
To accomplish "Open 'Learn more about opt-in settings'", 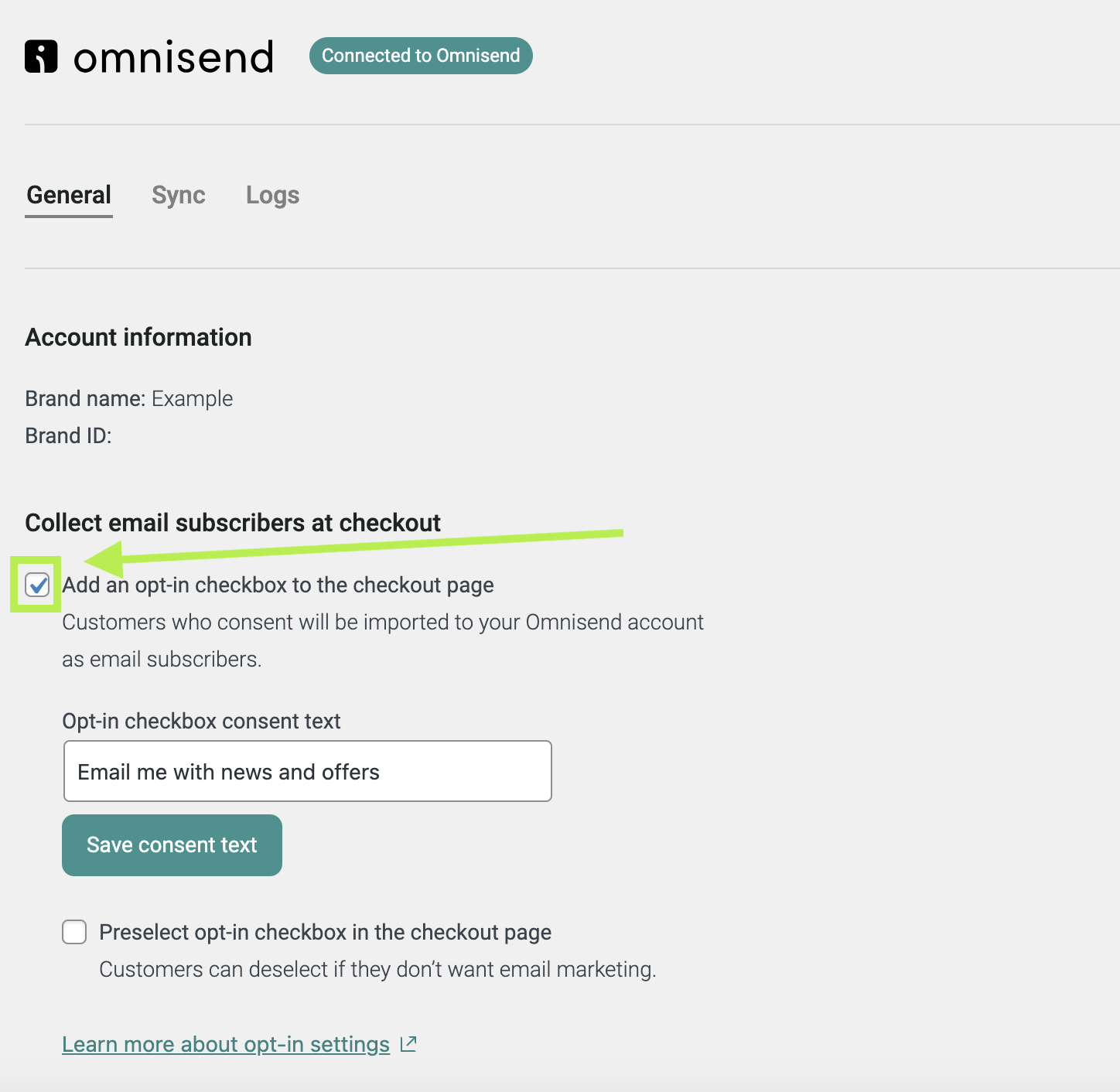I will coord(226,1044).
